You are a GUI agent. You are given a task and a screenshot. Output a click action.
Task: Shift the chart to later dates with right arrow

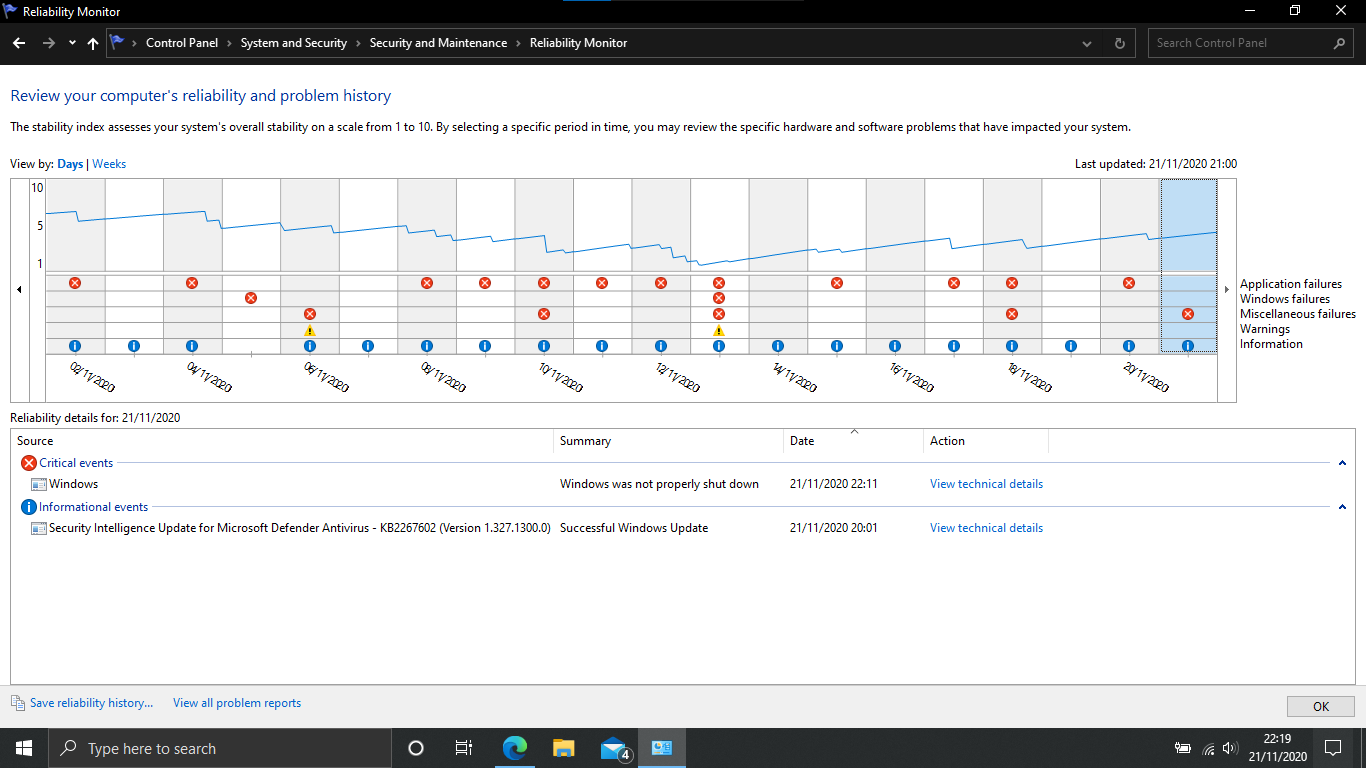click(x=1227, y=290)
